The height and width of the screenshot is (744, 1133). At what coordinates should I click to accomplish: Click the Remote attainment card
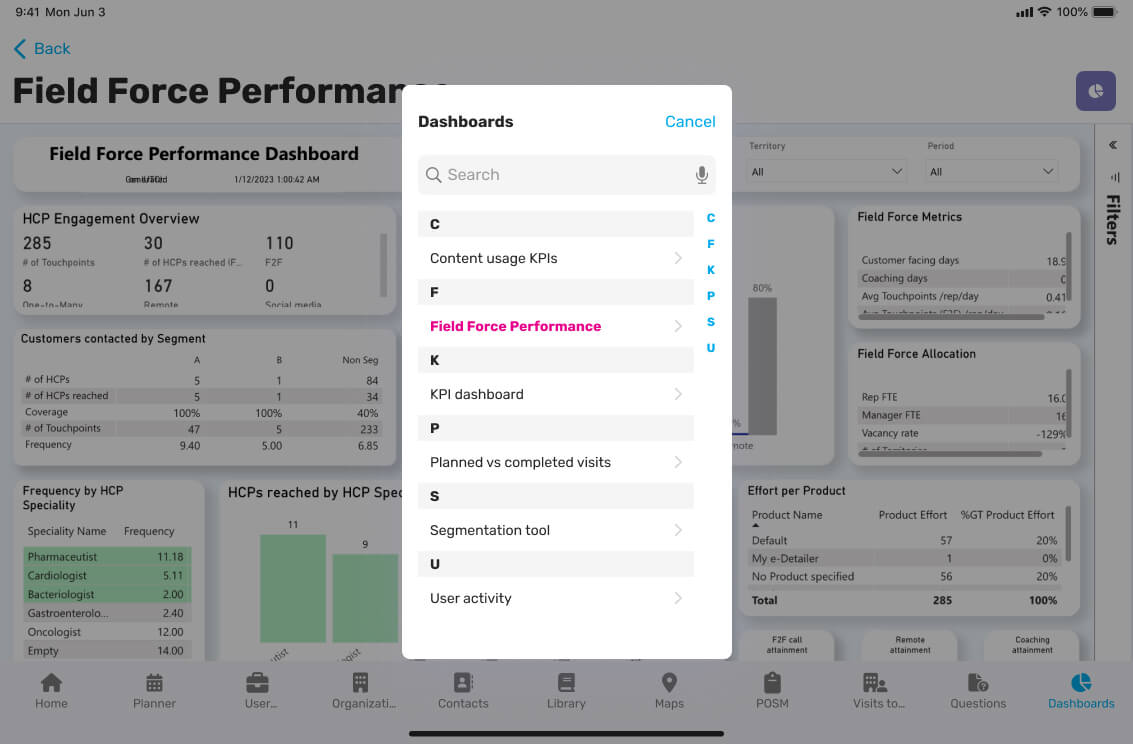[x=910, y=645]
